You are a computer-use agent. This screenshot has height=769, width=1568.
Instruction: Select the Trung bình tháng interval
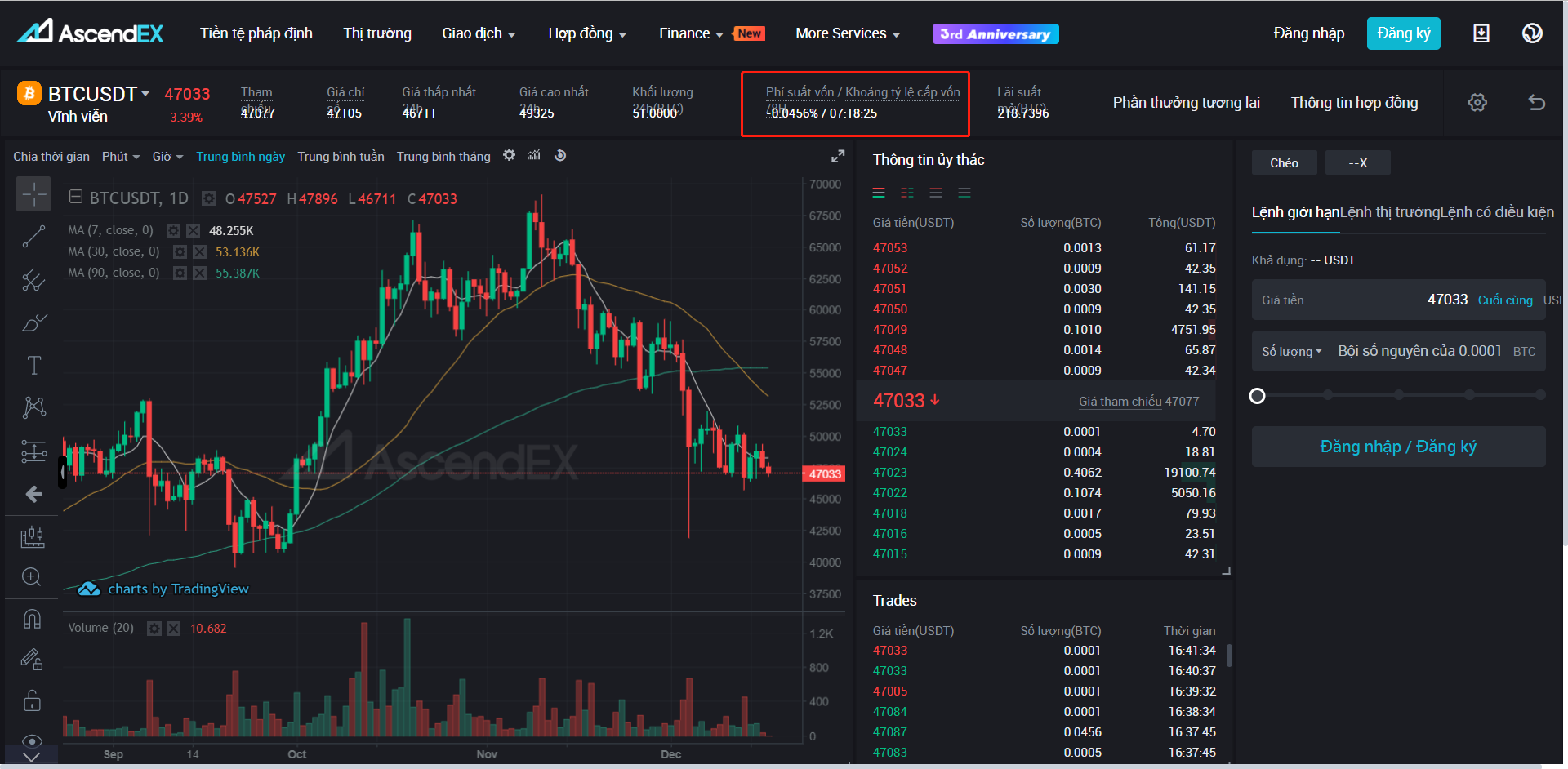[443, 156]
